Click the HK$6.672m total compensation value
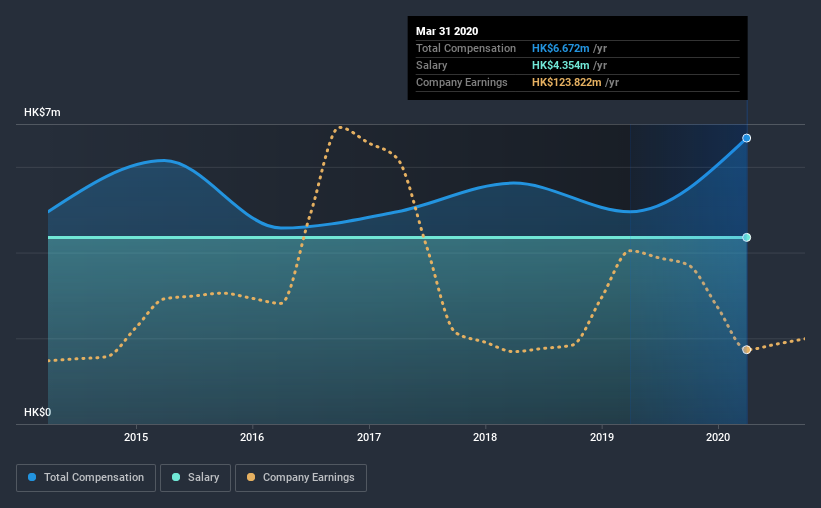 [561, 48]
